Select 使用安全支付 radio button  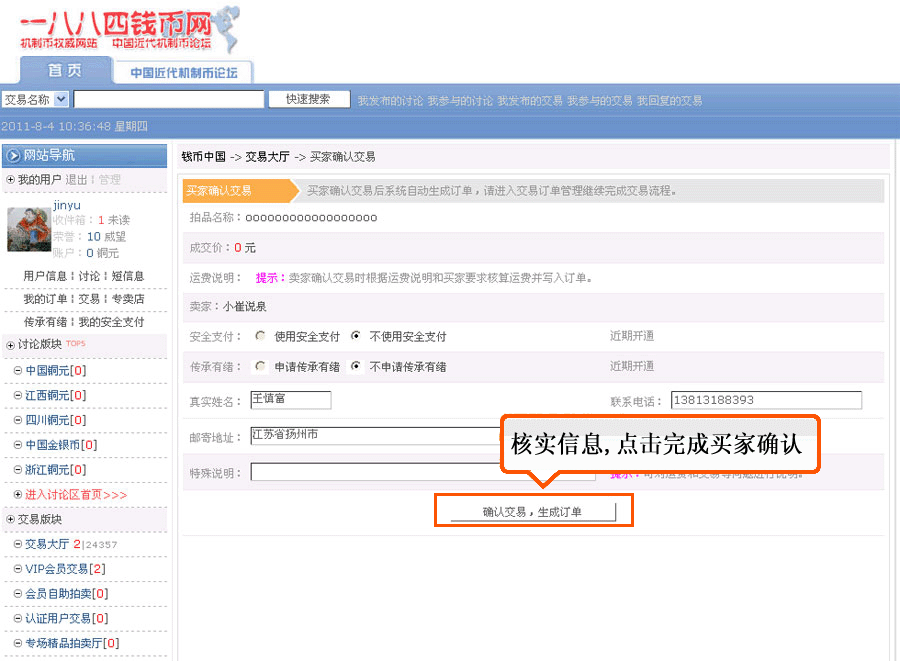(261, 336)
